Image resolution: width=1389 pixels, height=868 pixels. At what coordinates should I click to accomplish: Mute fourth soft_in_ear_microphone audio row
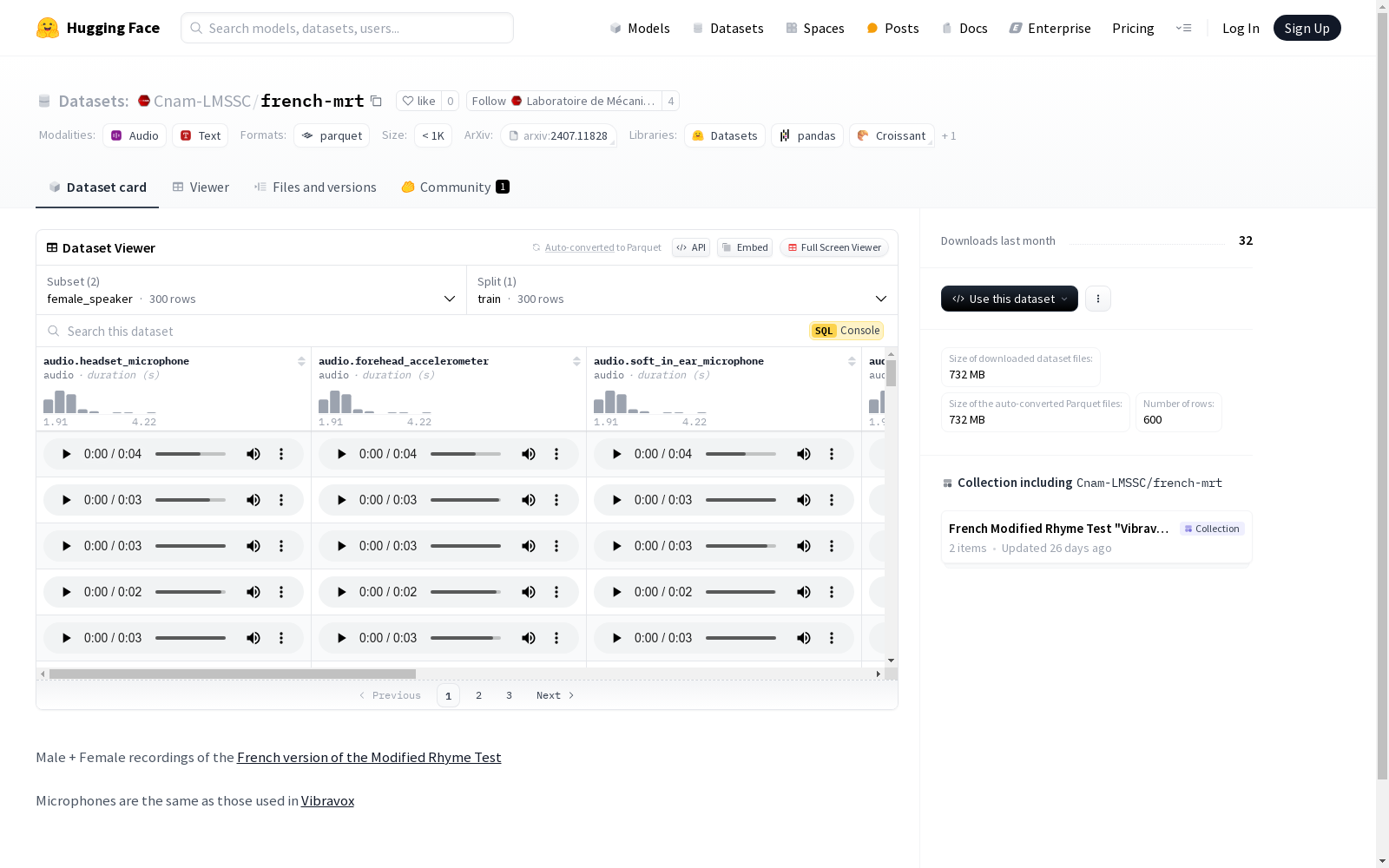click(x=804, y=592)
